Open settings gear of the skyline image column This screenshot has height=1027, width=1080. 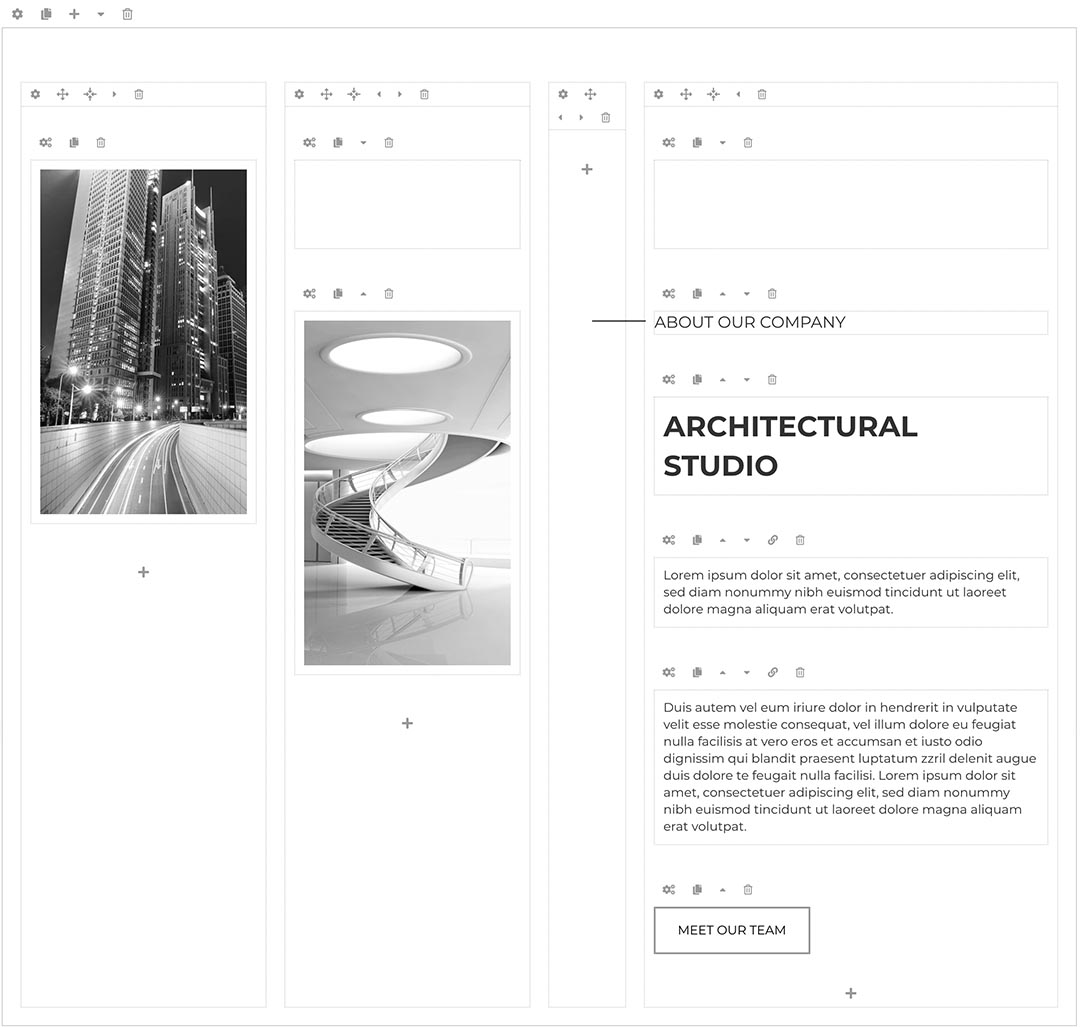point(35,94)
